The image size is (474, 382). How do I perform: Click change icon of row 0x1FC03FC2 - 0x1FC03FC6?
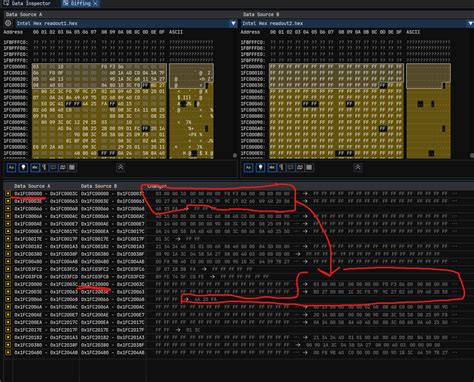(x=8, y=269)
